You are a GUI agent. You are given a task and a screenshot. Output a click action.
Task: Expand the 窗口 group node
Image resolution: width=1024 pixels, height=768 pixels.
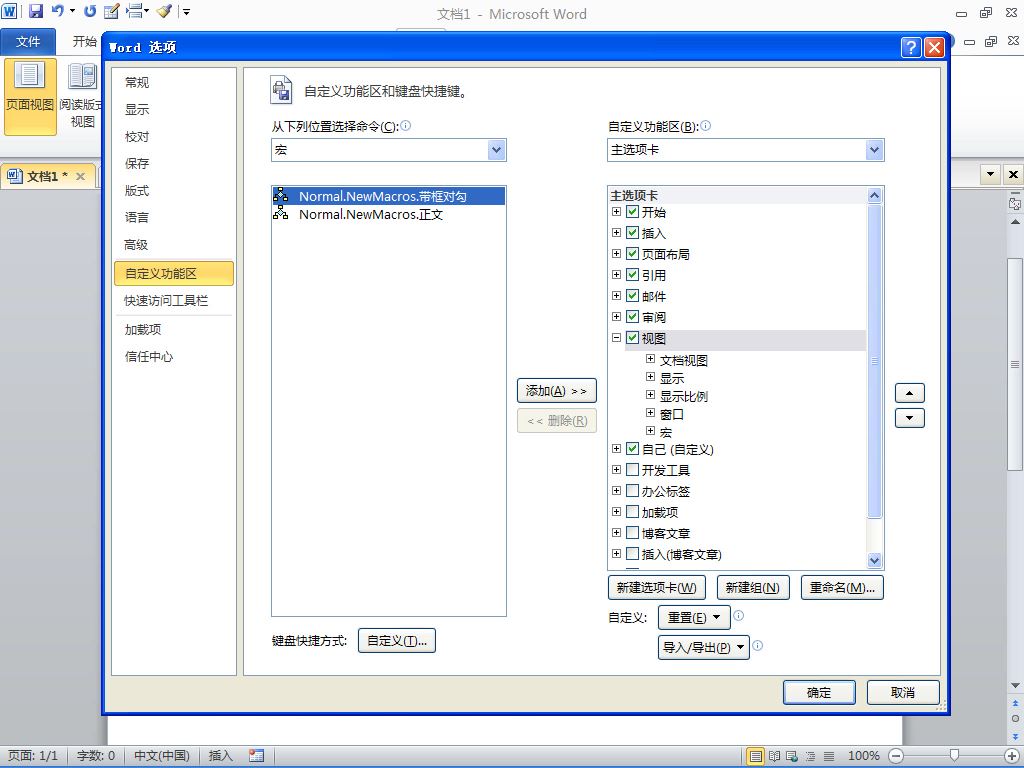[x=650, y=413]
